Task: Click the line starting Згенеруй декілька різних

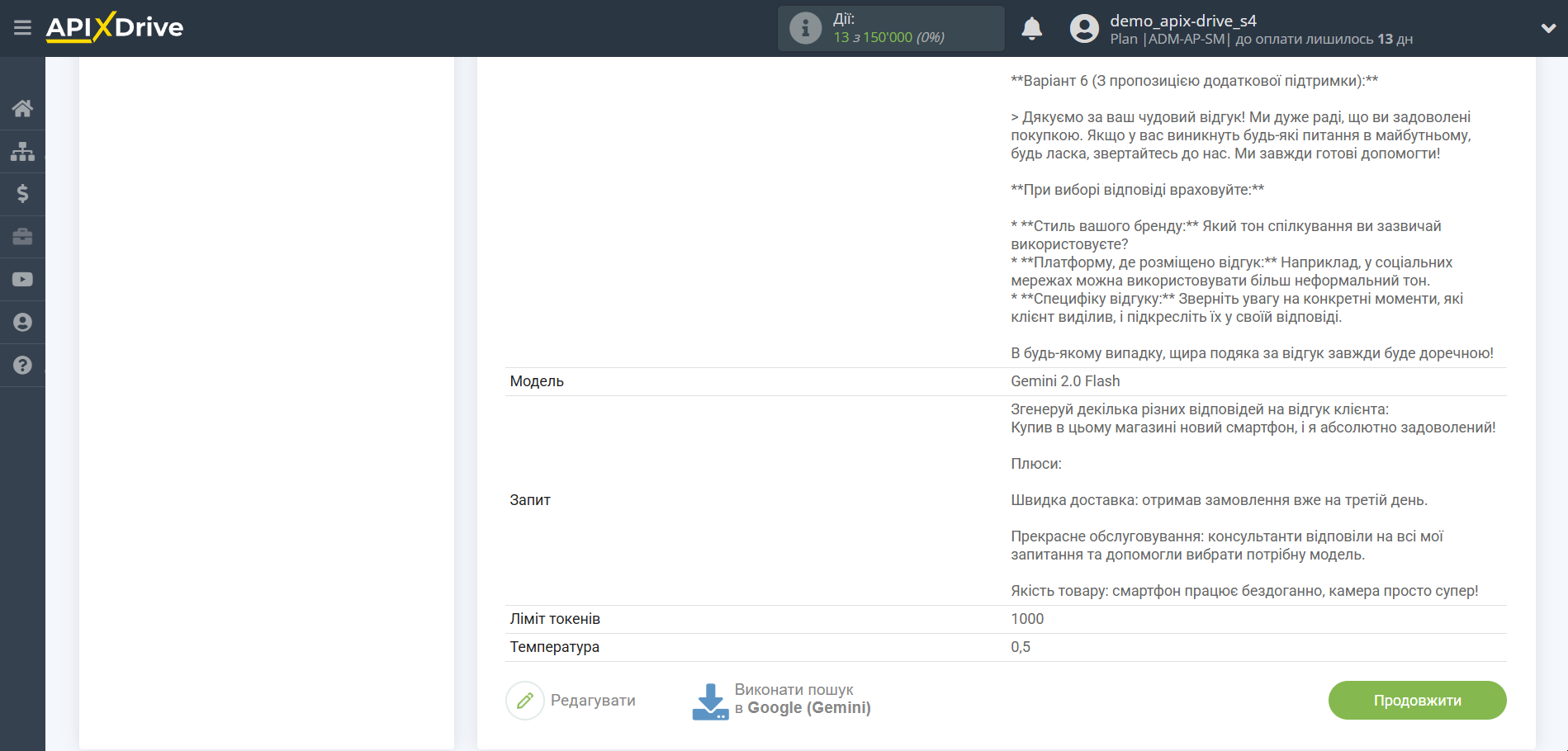Action: coord(1200,409)
